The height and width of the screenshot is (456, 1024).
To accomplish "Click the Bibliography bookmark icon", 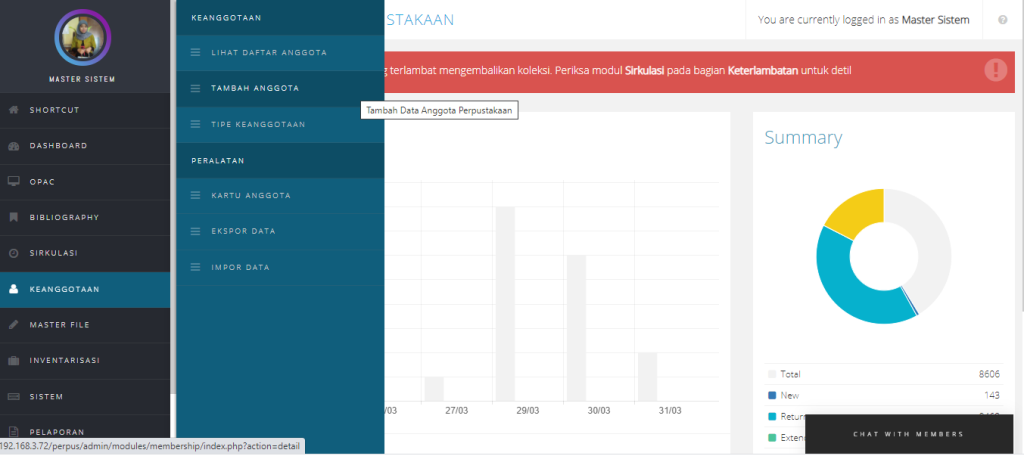I will coord(14,217).
